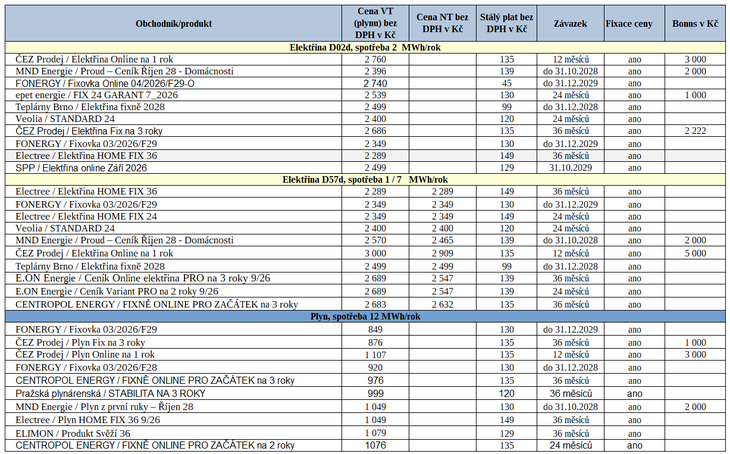Select the Pražská plynárenská STABILITA NA 3 ROKY cell

pos(174,393)
